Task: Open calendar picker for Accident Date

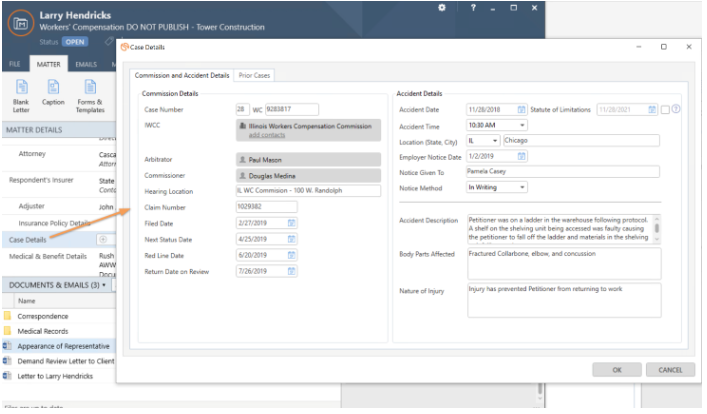Action: (521, 110)
